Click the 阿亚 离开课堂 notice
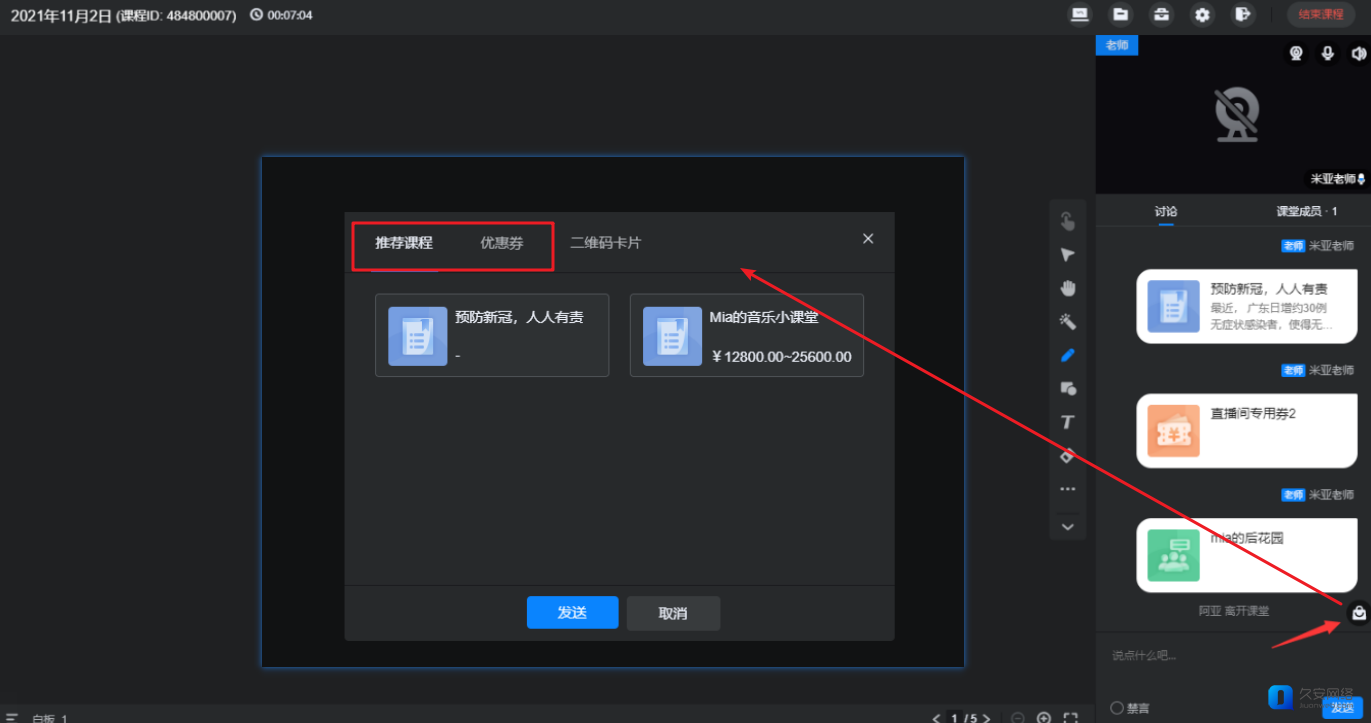 pyautogui.click(x=1233, y=610)
